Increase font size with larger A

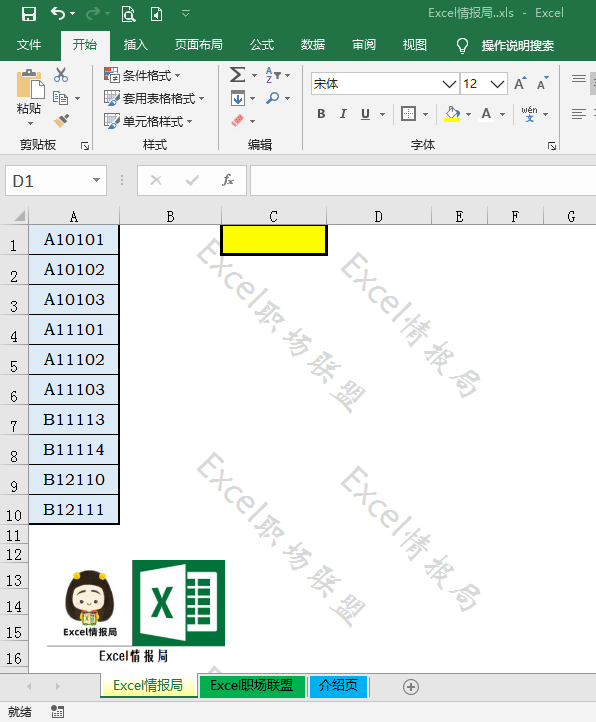(x=520, y=84)
